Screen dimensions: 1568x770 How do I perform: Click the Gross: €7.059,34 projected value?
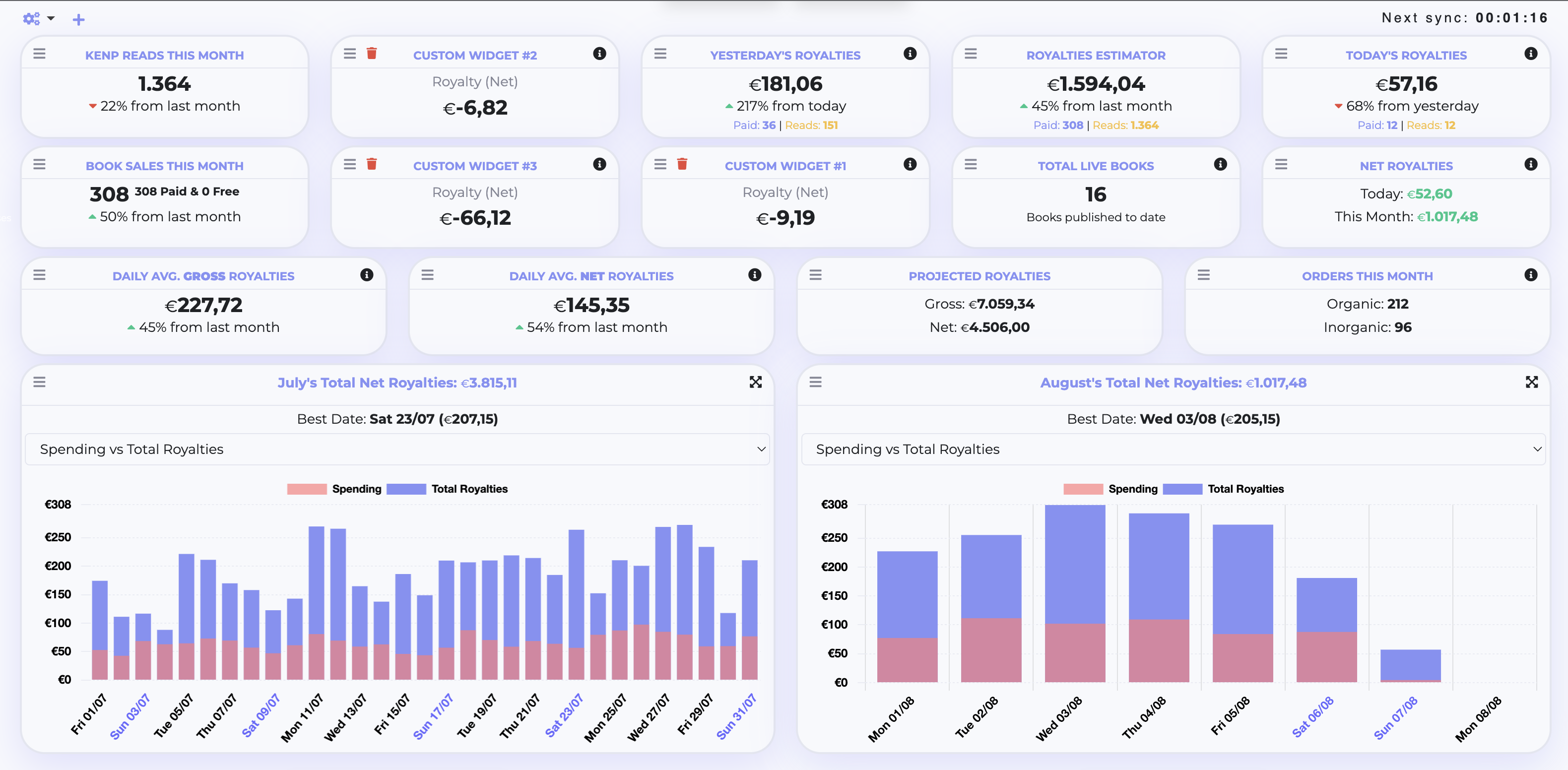click(x=980, y=304)
